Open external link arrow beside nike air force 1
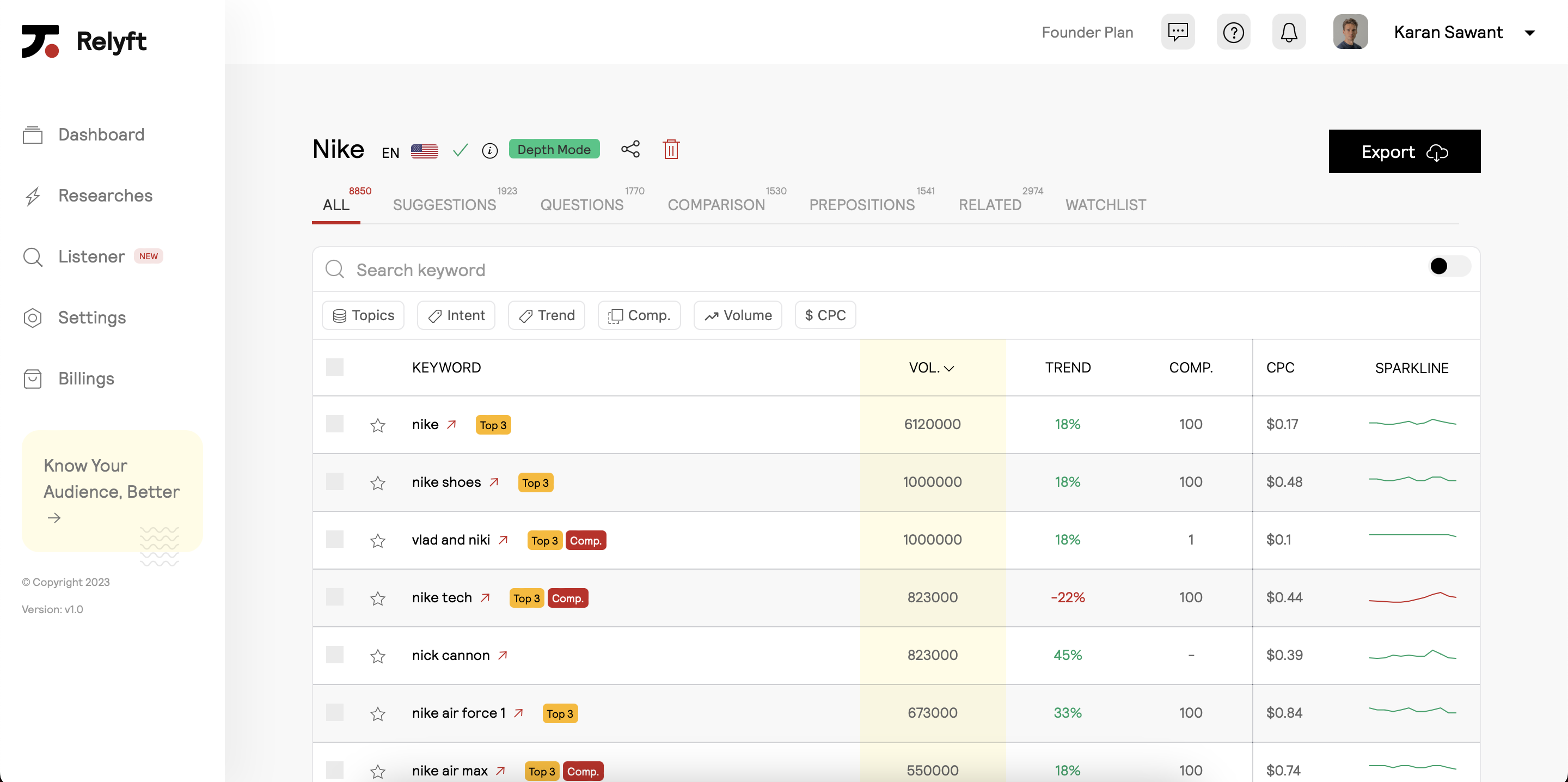 [x=518, y=713]
